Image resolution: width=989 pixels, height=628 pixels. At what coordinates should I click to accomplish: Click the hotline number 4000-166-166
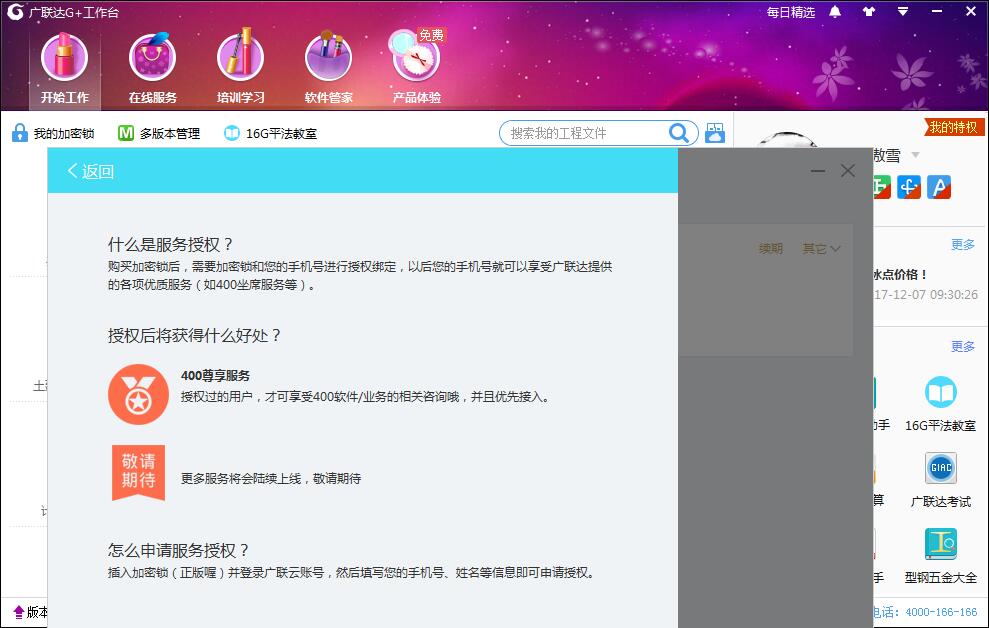pos(941,612)
